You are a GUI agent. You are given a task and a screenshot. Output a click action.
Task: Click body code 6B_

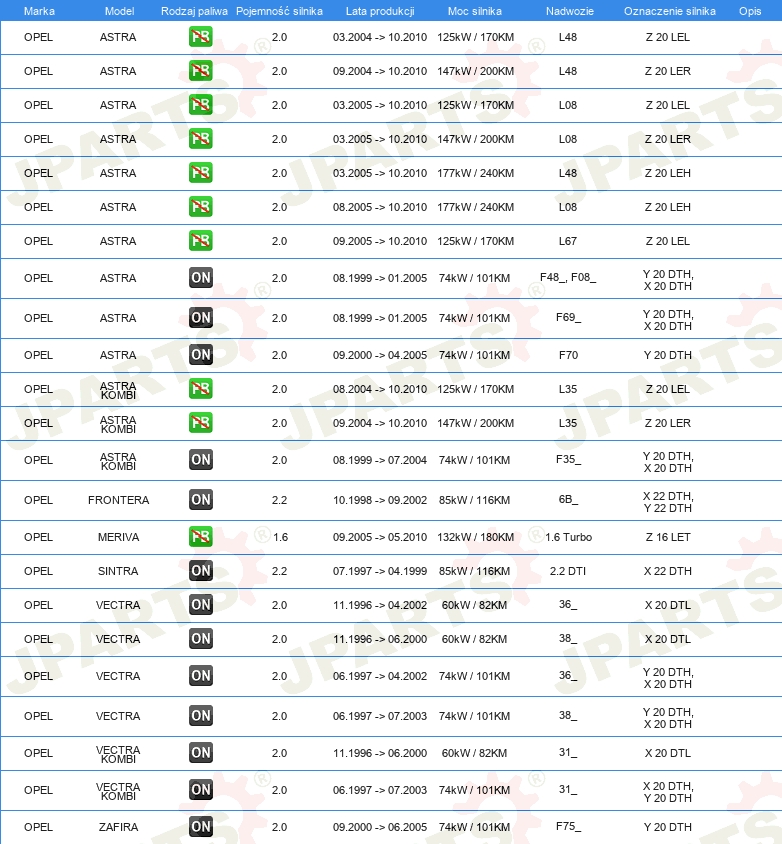pos(568,500)
